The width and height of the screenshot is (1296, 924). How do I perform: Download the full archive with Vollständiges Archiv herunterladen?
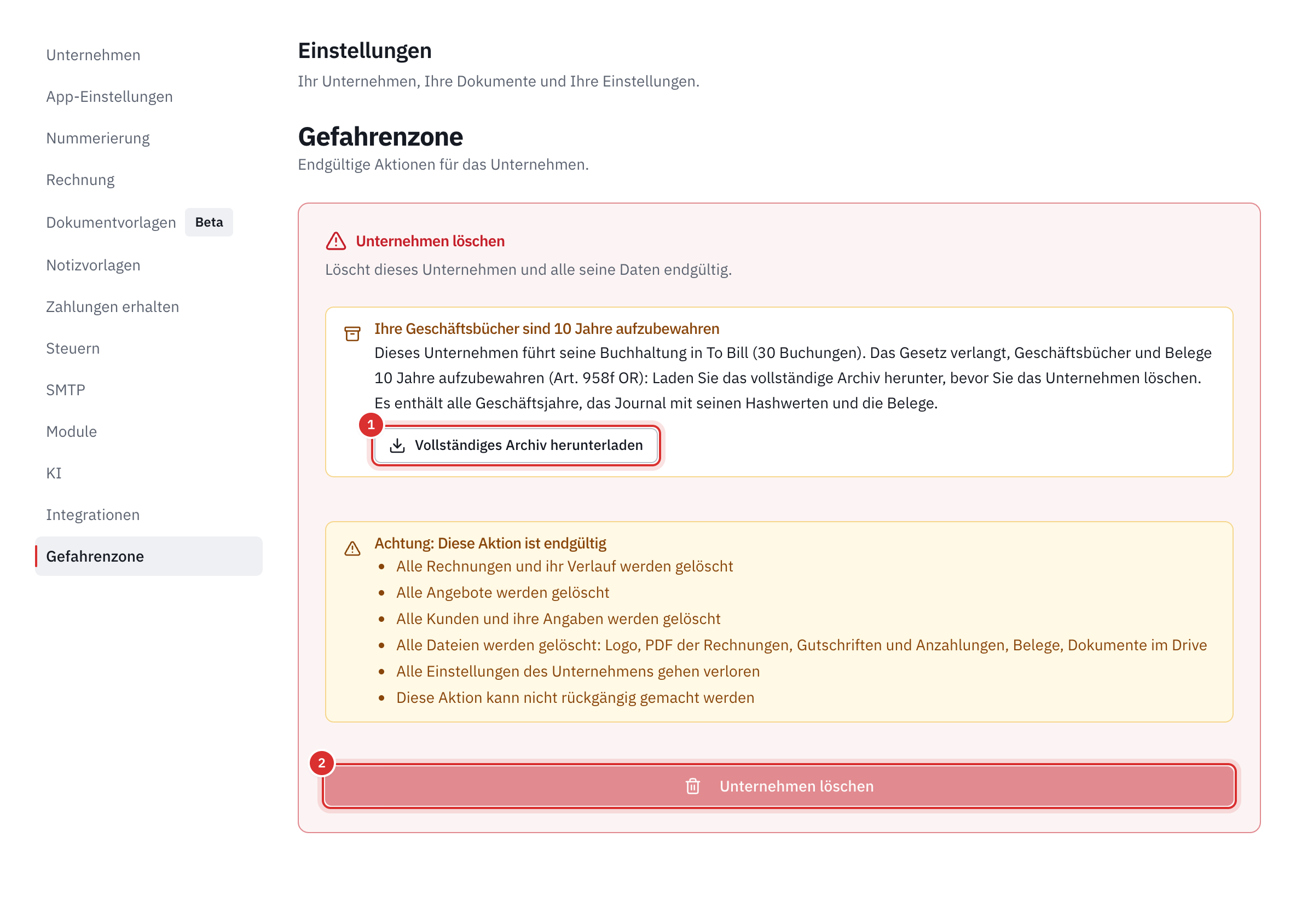click(x=516, y=446)
